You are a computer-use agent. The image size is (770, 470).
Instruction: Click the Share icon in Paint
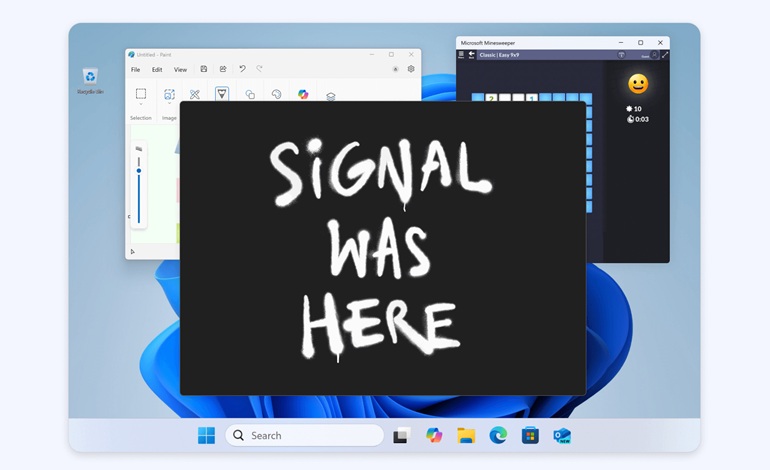coord(223,69)
